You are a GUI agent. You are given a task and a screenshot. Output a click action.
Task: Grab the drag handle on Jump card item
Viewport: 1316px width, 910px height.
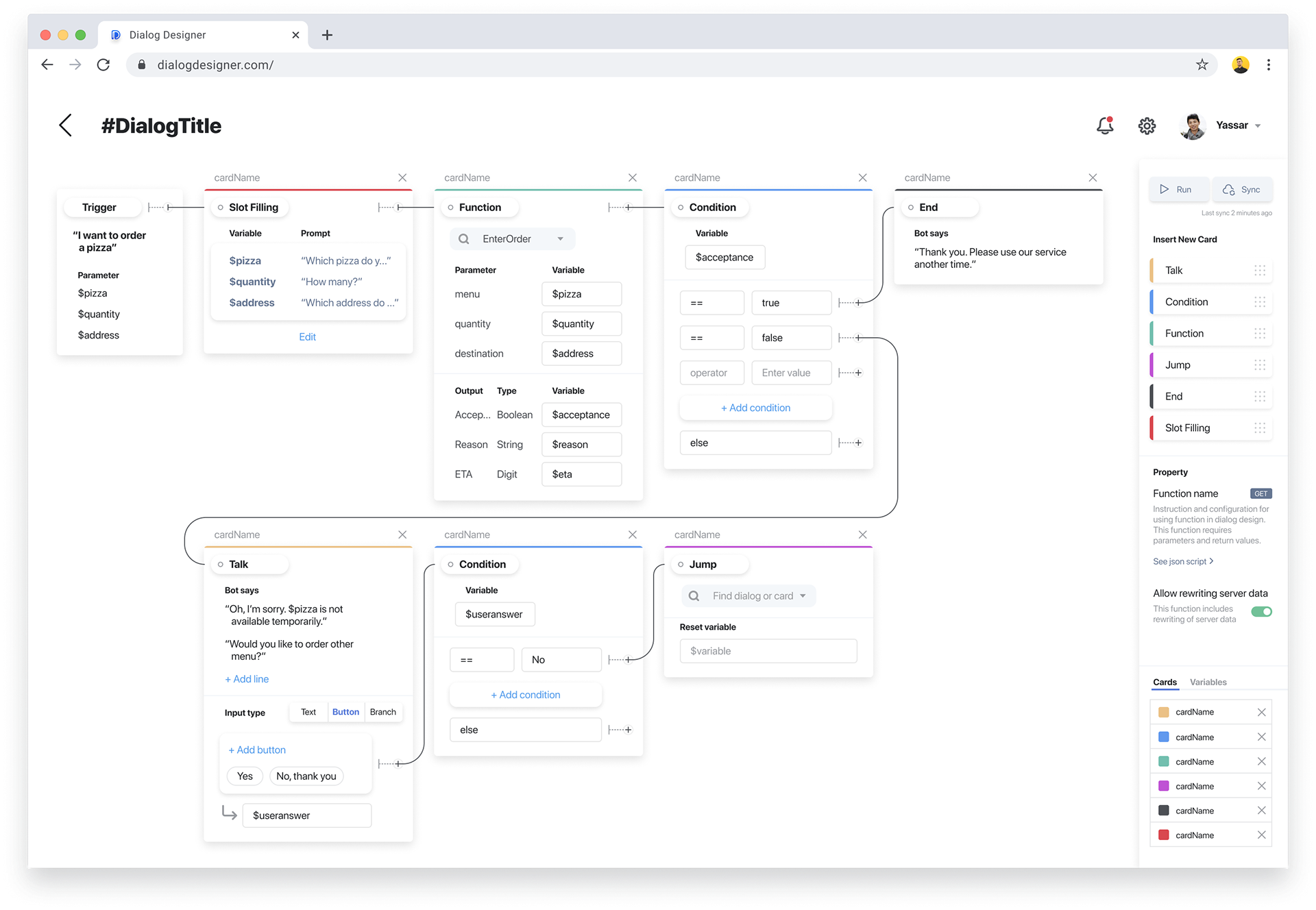(1260, 365)
